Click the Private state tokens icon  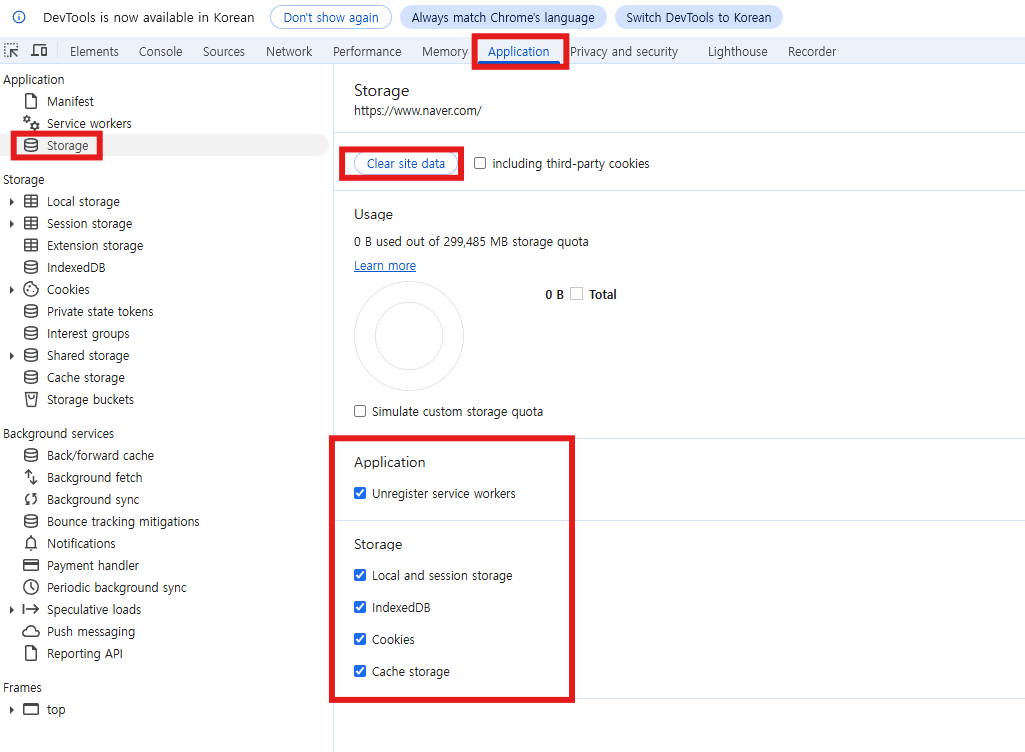[x=31, y=311]
